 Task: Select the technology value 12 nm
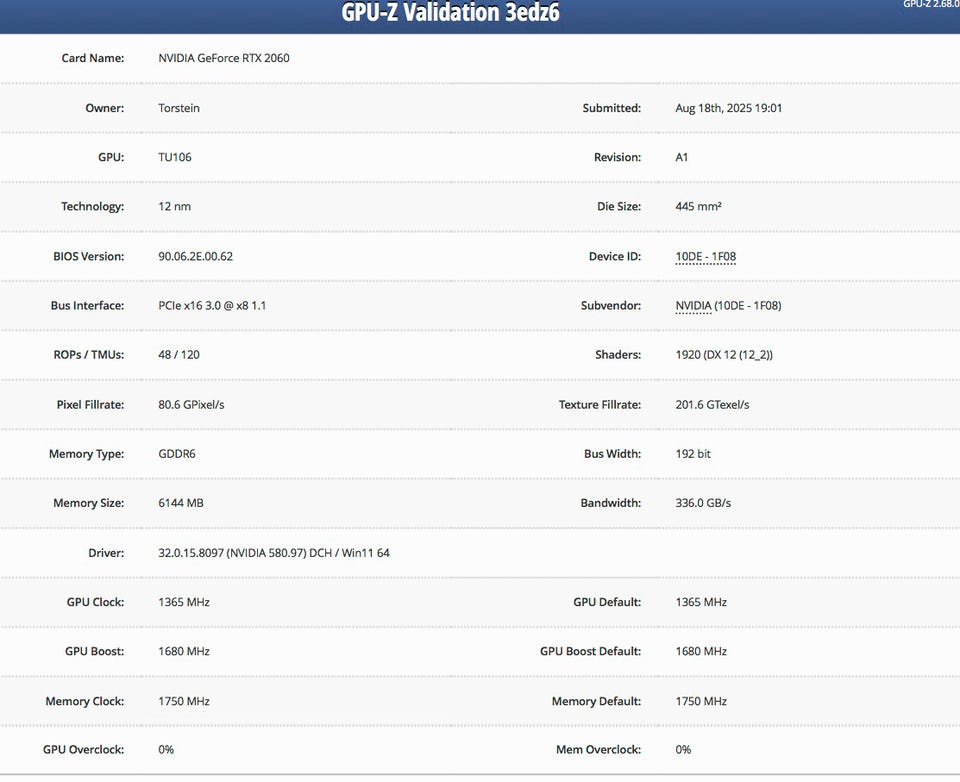pos(174,206)
